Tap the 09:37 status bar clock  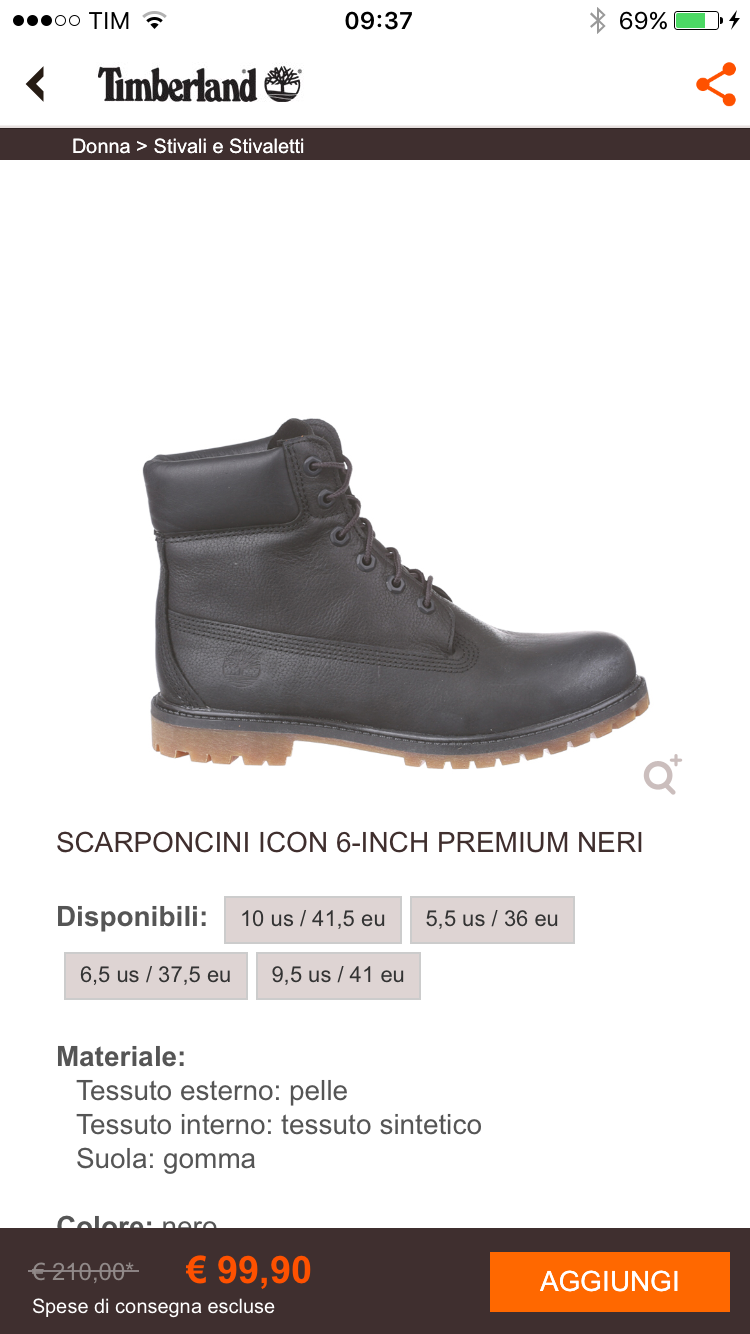pyautogui.click(x=378, y=21)
